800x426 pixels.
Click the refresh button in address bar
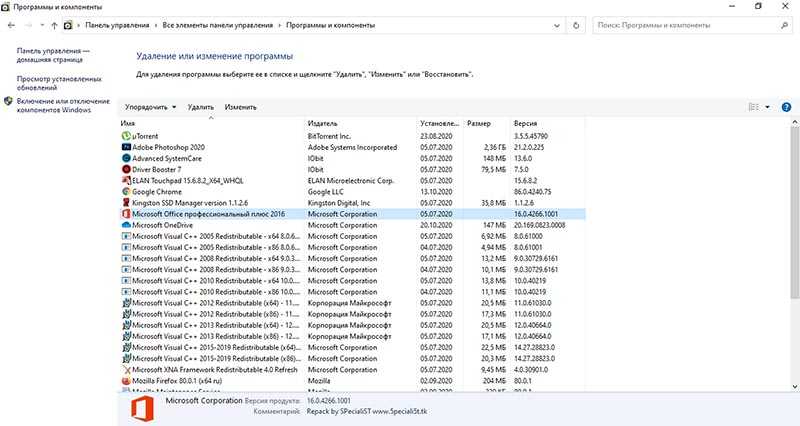pyautogui.click(x=576, y=25)
